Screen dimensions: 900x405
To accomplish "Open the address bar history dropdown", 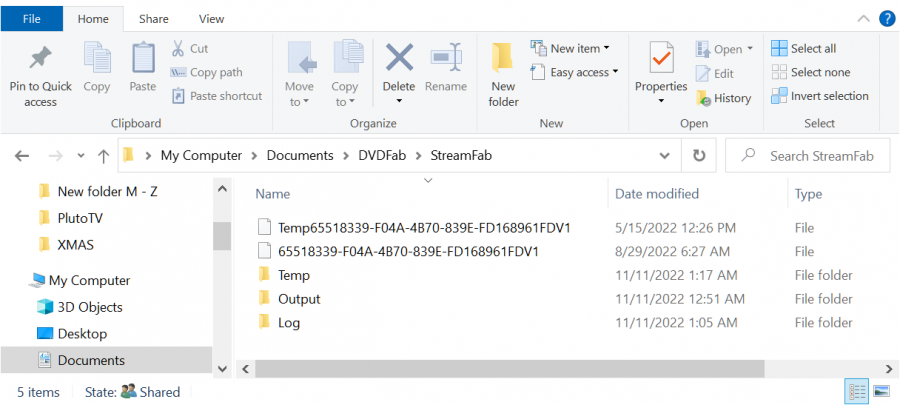I will (x=664, y=156).
